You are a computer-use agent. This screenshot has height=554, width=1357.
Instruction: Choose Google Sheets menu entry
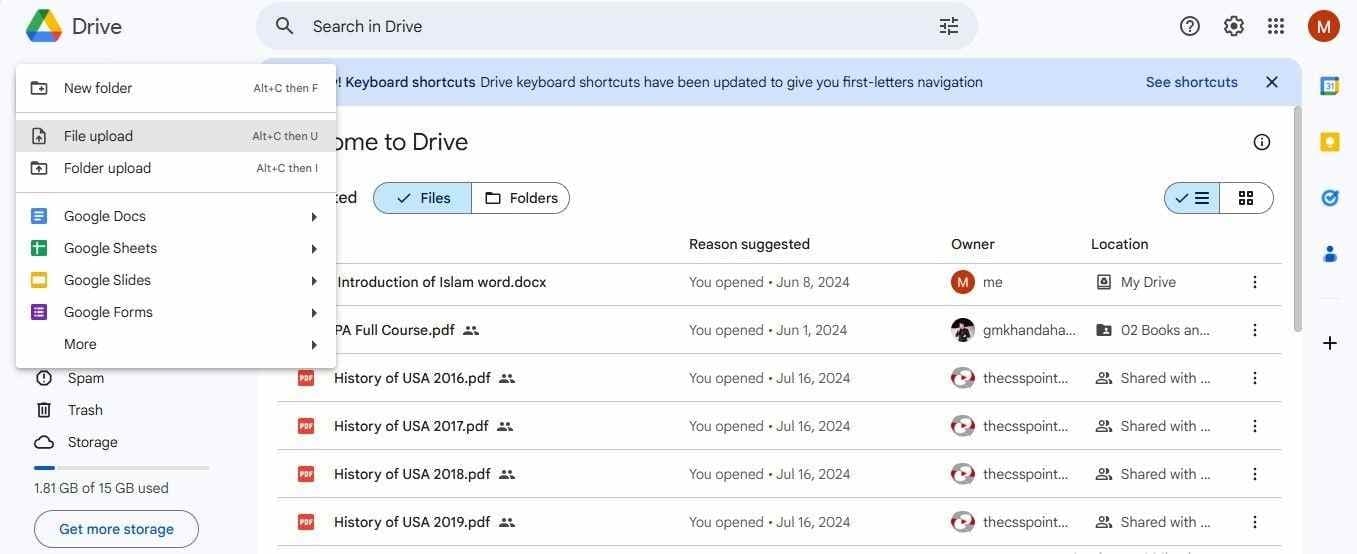[176, 248]
